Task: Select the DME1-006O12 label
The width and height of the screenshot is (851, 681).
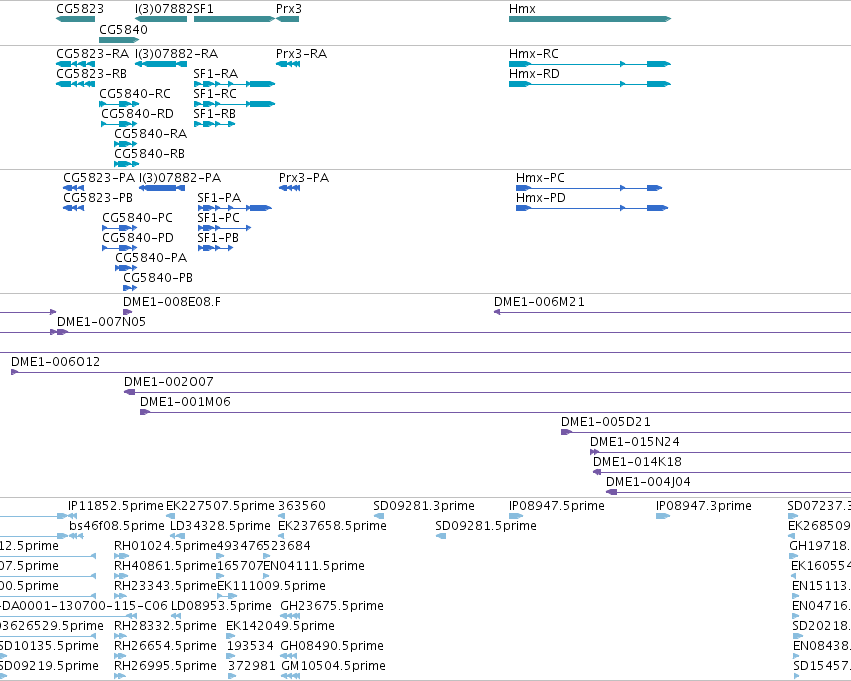Action: 55,362
